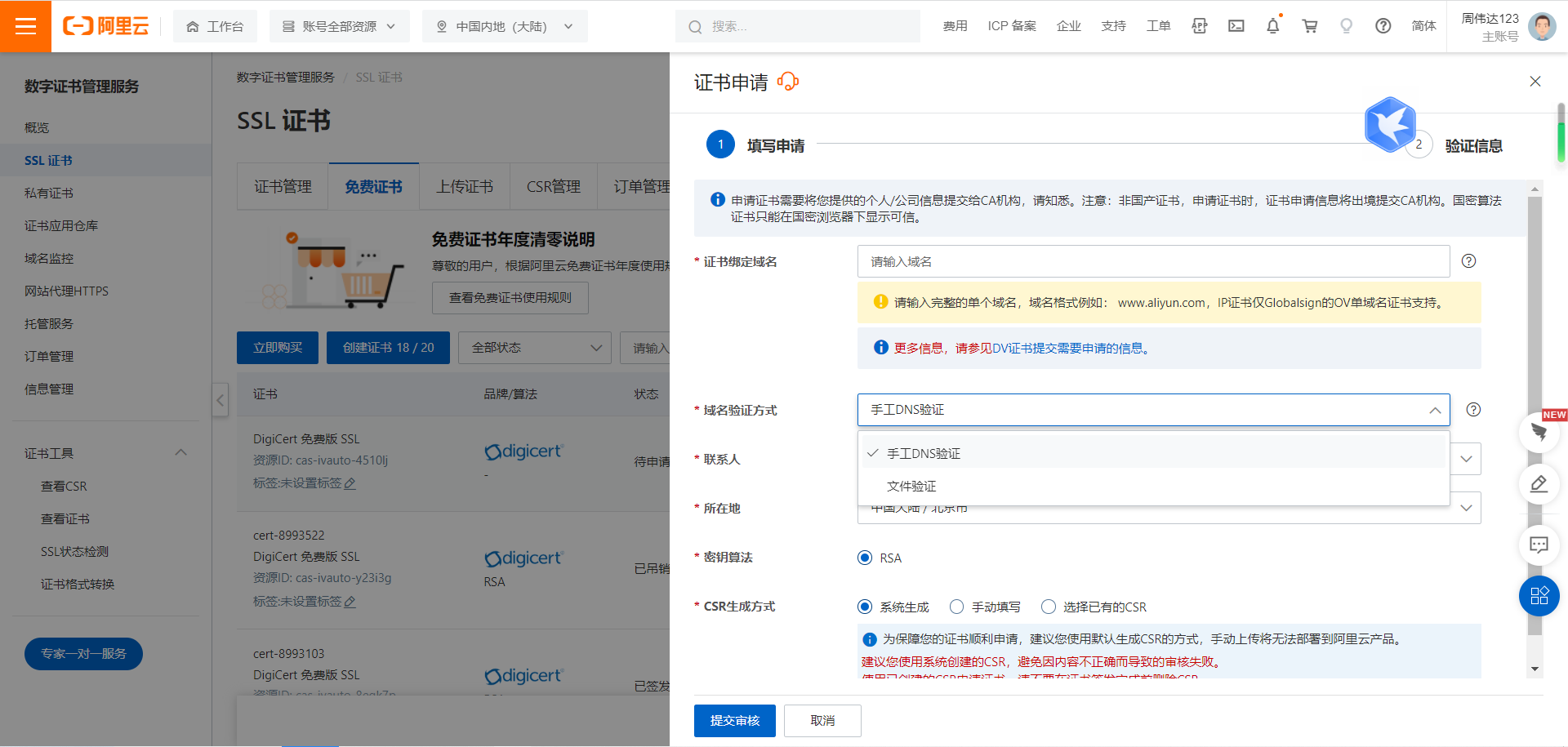The image size is (1568, 747).
Task: Open the help question mark icon in header
Action: (1383, 26)
